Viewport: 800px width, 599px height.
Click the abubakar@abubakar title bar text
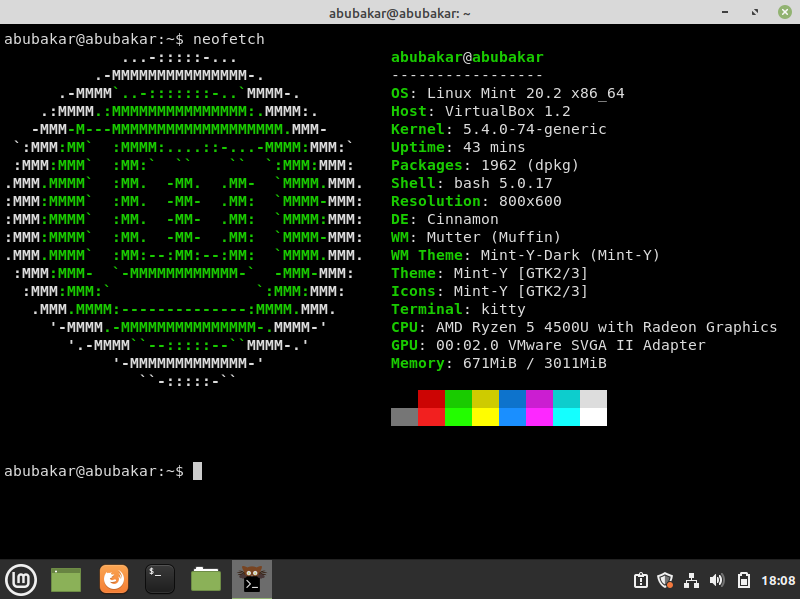coord(399,12)
